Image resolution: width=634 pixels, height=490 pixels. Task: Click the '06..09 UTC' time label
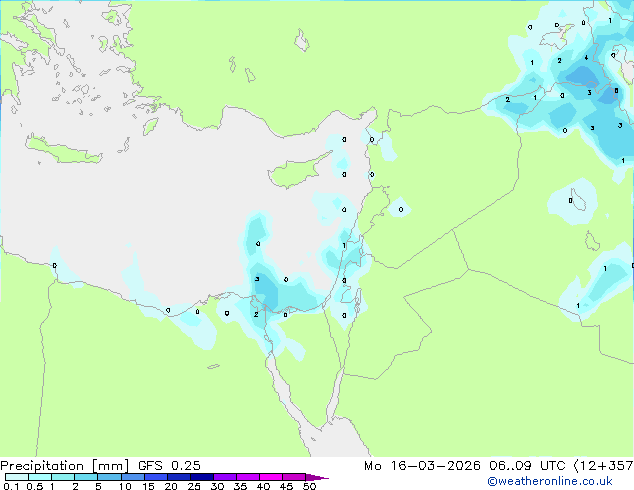[x=527, y=466]
